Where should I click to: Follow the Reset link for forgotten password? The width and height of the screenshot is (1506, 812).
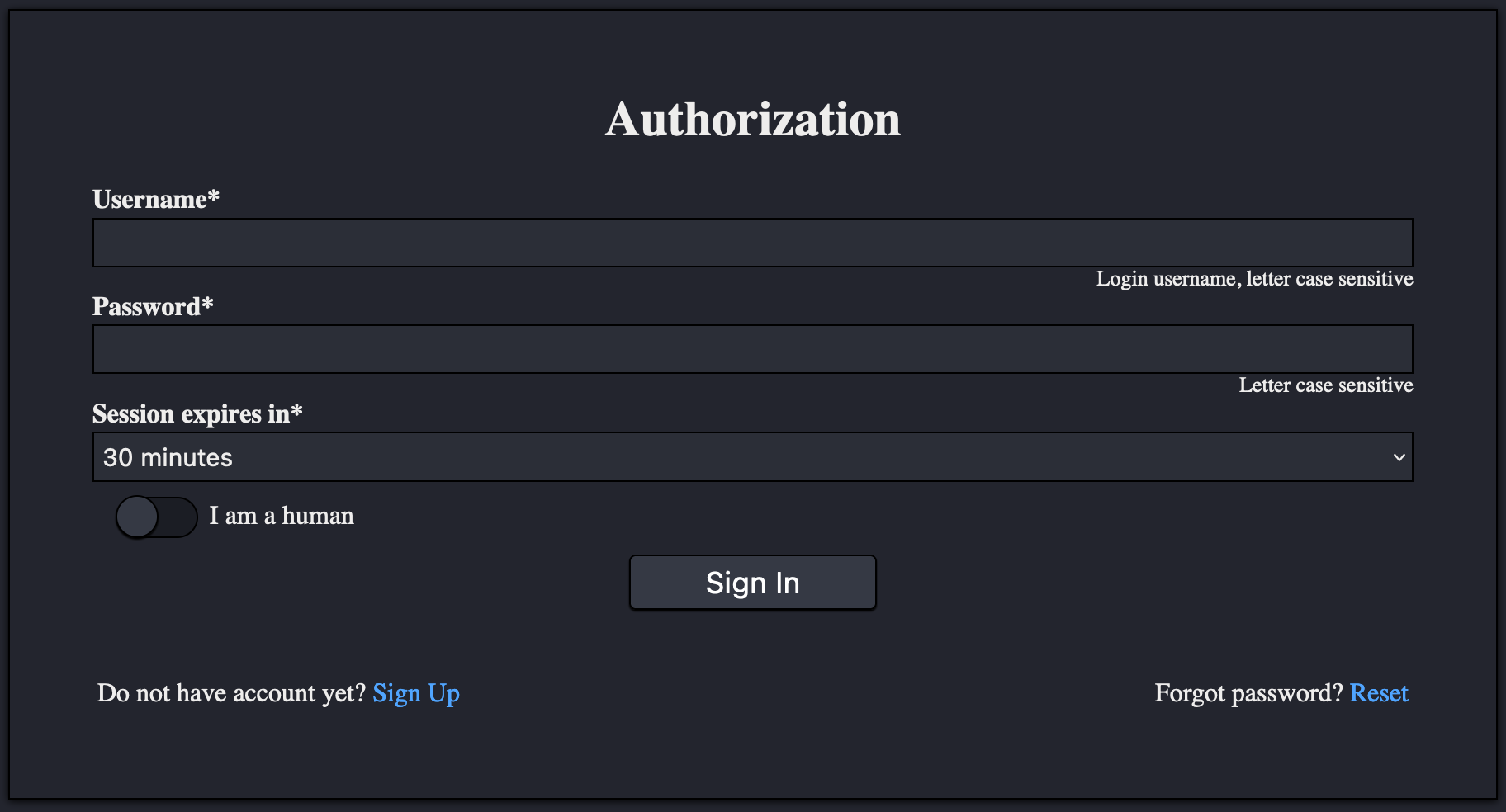point(1379,693)
